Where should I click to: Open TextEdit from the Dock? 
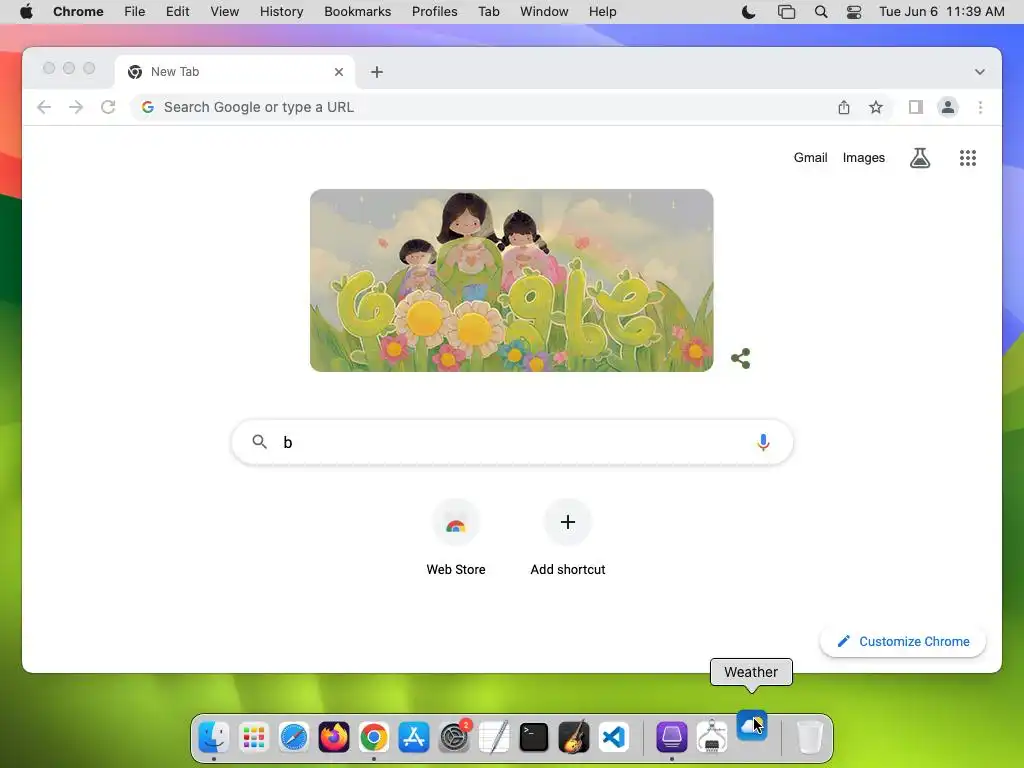[x=494, y=737]
